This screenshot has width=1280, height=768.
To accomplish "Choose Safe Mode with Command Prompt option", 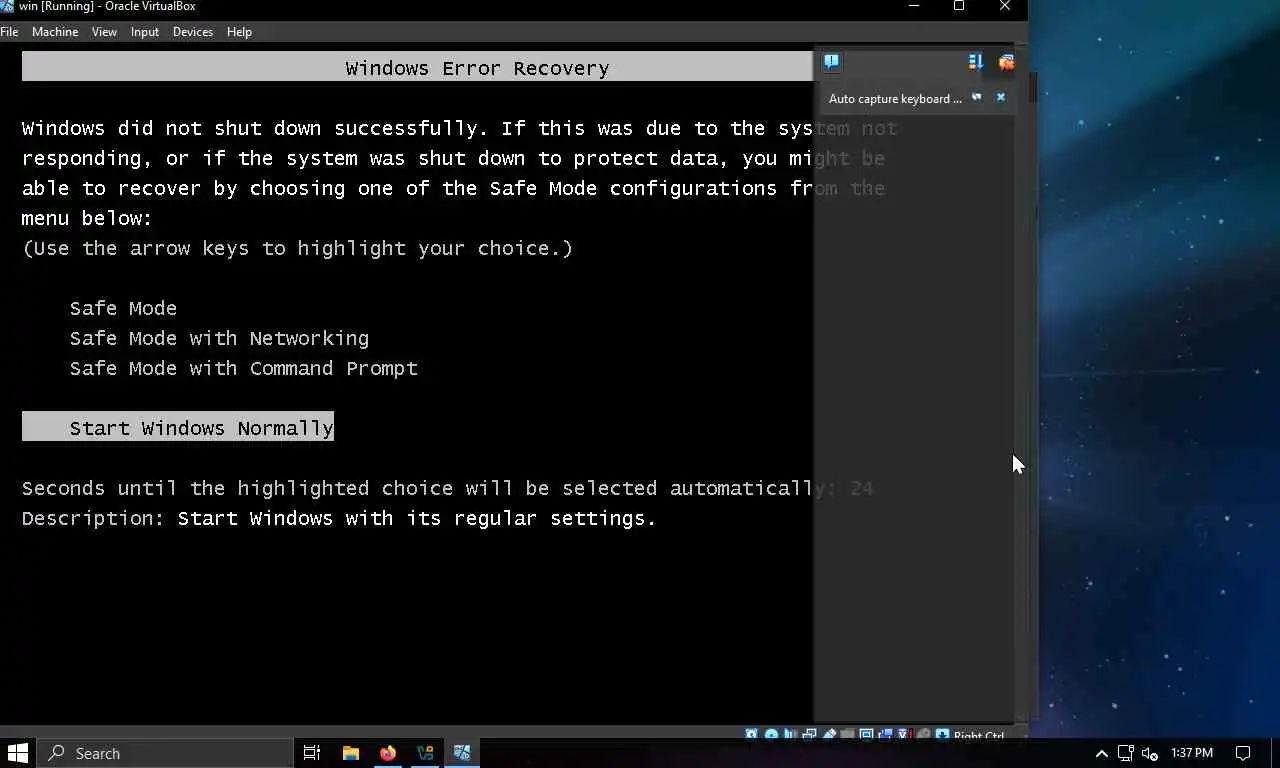I will [243, 369].
